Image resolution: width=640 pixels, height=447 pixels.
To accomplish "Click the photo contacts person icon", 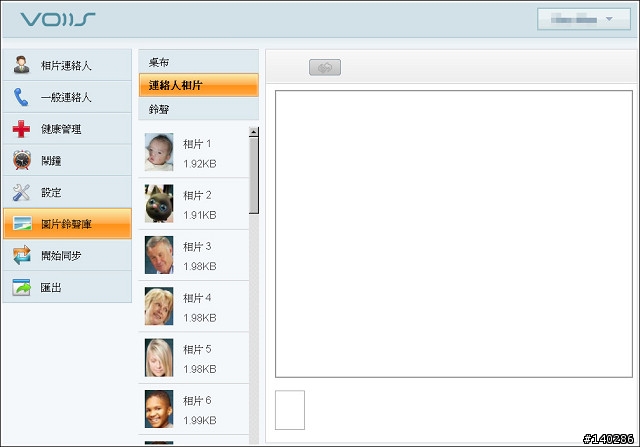I will [x=21, y=65].
